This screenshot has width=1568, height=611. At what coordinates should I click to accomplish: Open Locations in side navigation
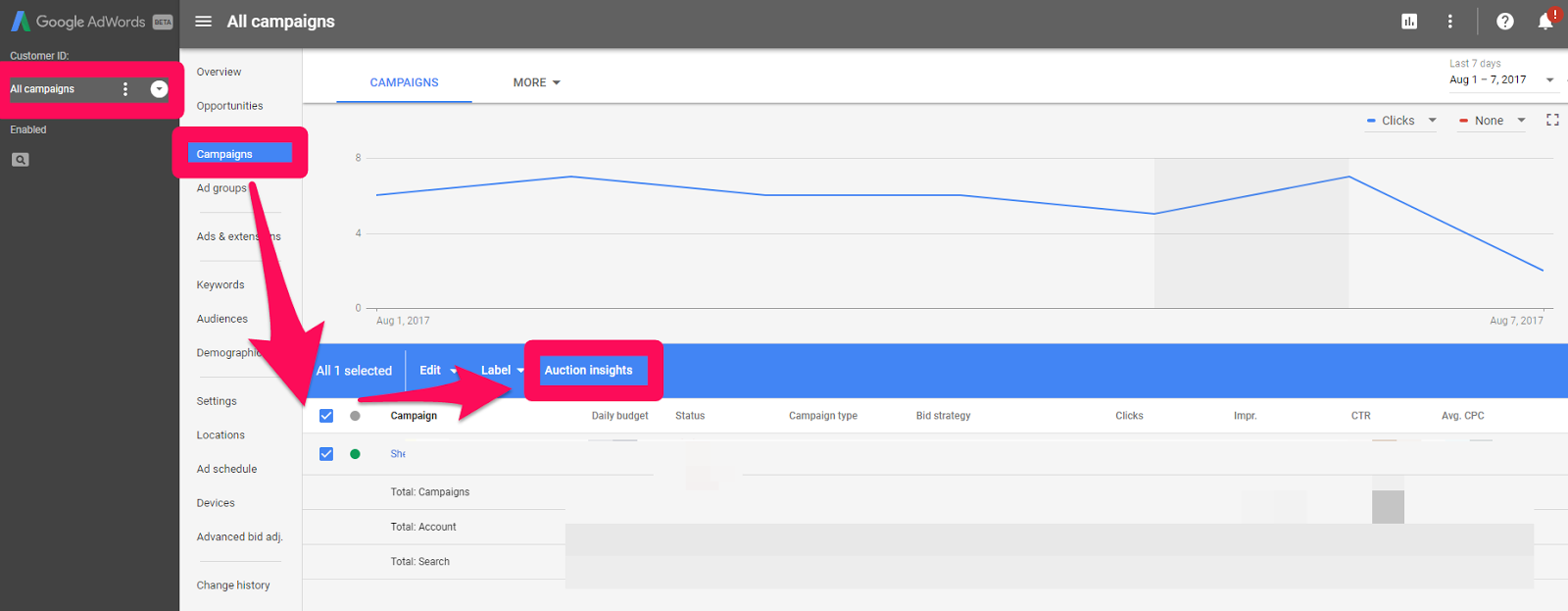220,435
